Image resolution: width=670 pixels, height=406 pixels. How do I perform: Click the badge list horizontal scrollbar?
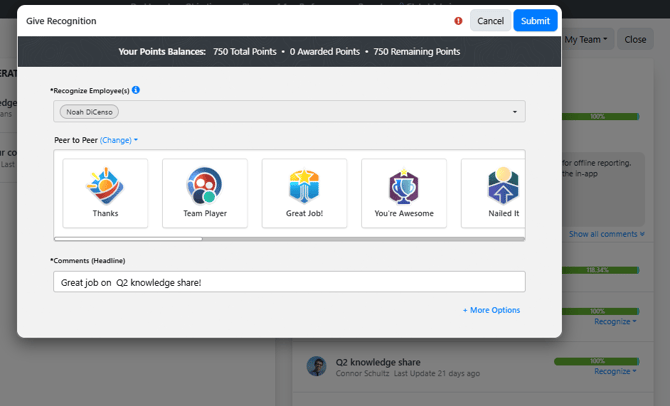128,239
